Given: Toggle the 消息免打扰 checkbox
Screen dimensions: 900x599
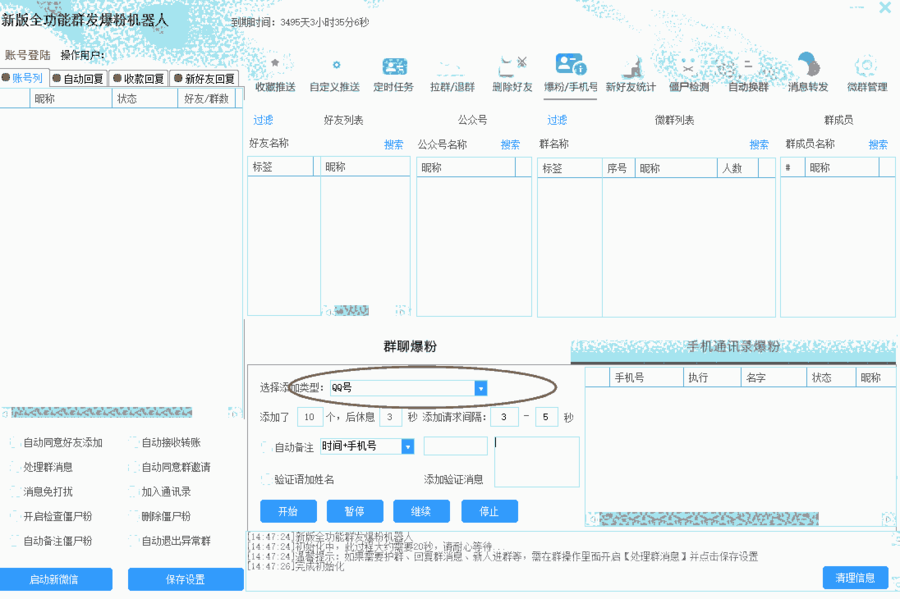Looking at the screenshot, I should 14,492.
